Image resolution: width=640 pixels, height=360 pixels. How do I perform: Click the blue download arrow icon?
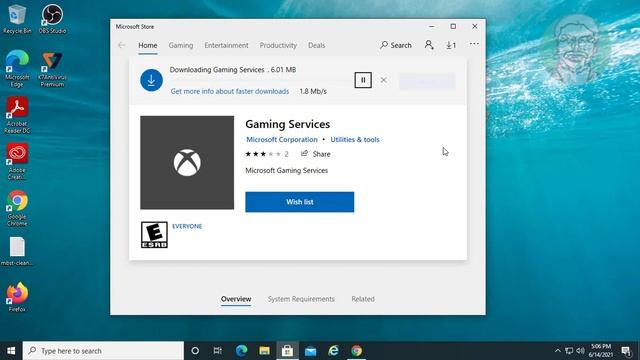(x=151, y=80)
